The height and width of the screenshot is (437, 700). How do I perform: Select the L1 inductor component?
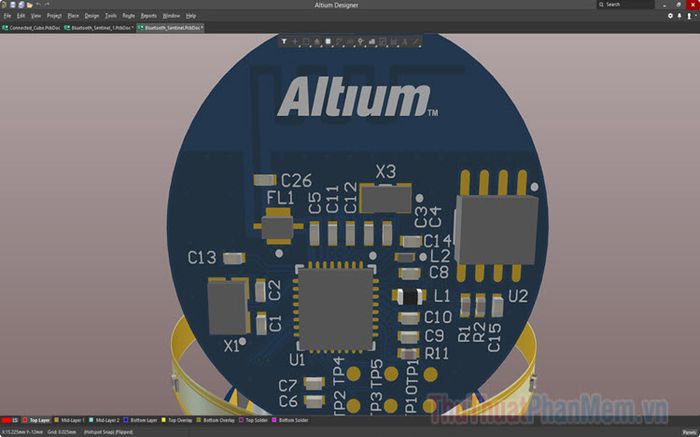tap(409, 296)
